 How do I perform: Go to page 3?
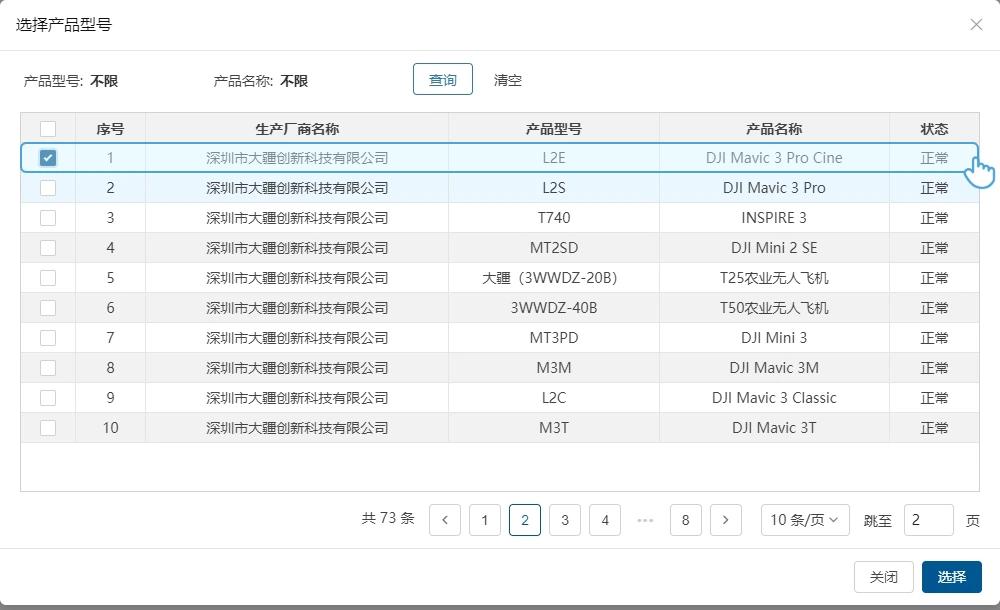tap(565, 520)
